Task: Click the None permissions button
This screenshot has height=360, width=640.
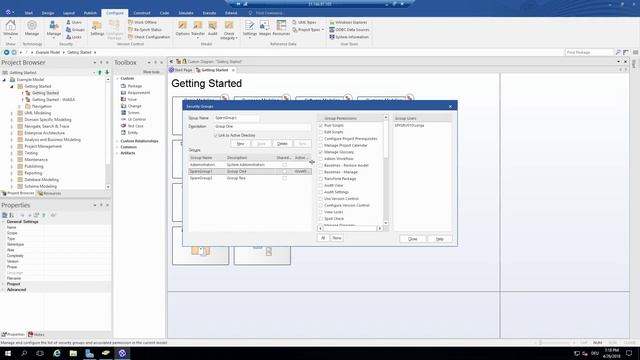Action: click(x=336, y=238)
